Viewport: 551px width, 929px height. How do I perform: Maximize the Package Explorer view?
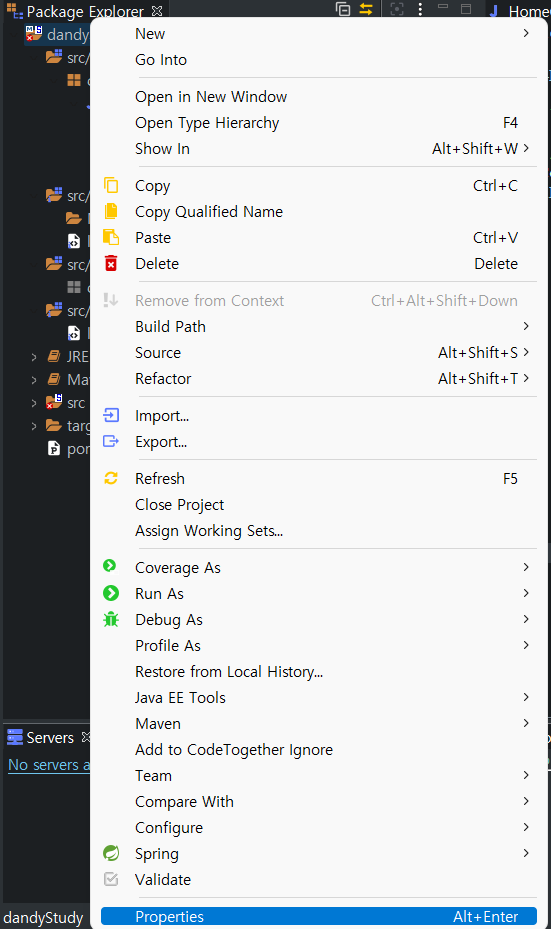pyautogui.click(x=466, y=9)
